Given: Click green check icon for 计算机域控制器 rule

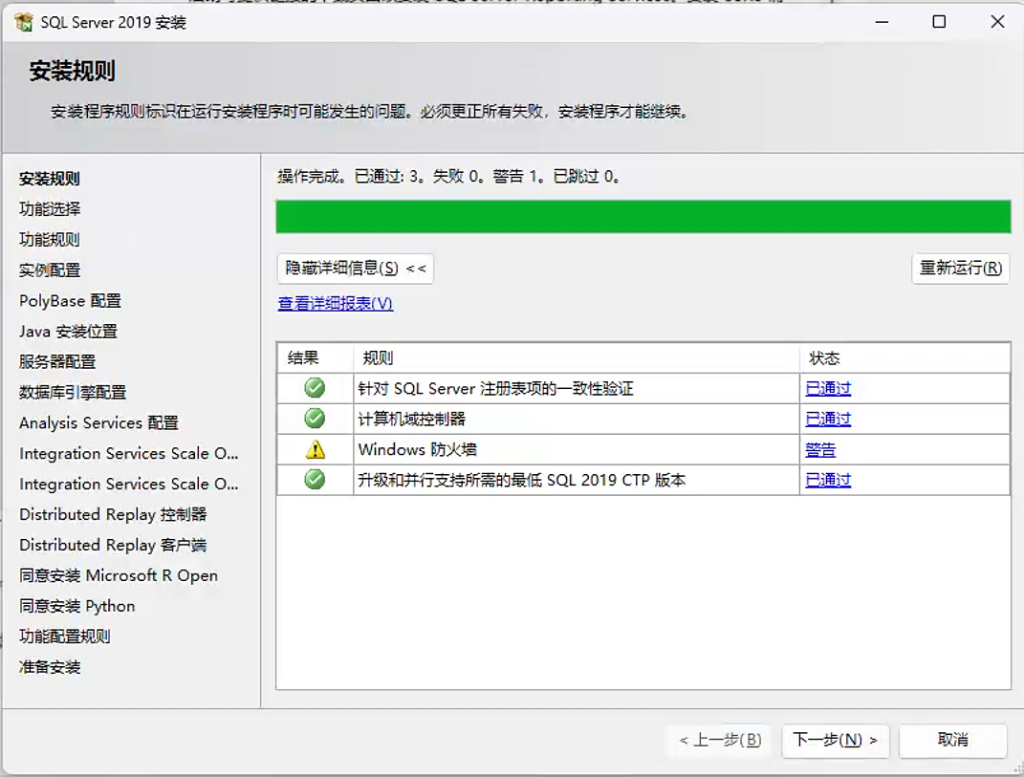Looking at the screenshot, I should click(x=315, y=419).
